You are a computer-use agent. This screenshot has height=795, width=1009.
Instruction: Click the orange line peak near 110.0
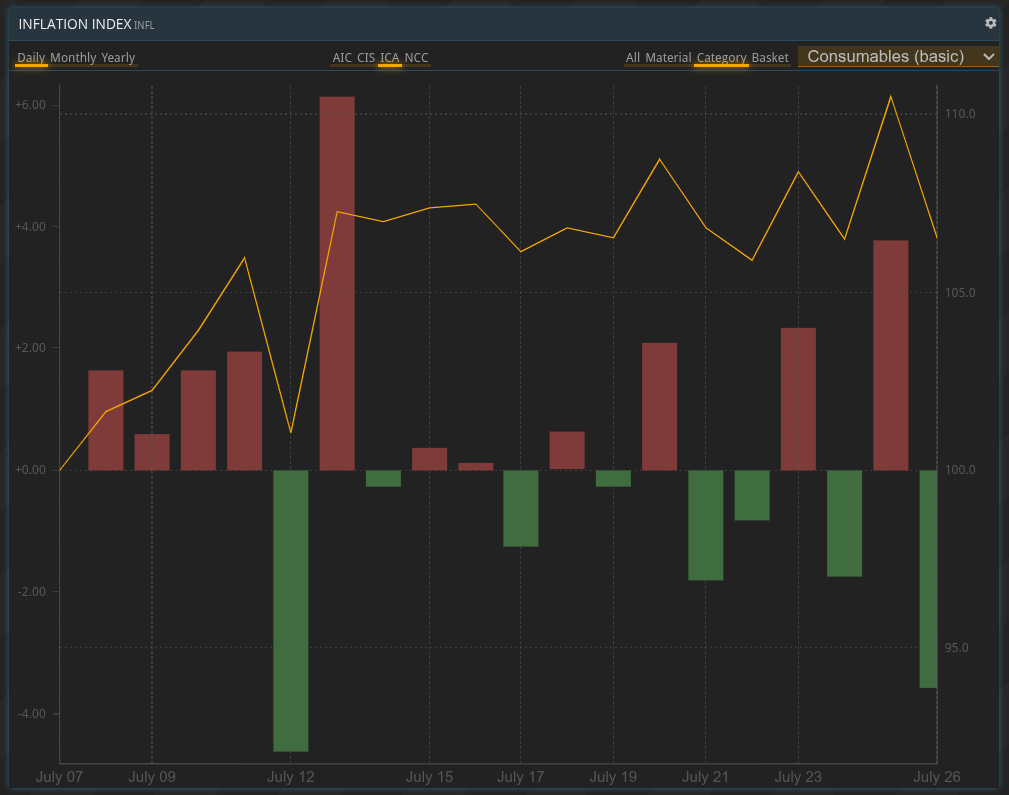[891, 97]
